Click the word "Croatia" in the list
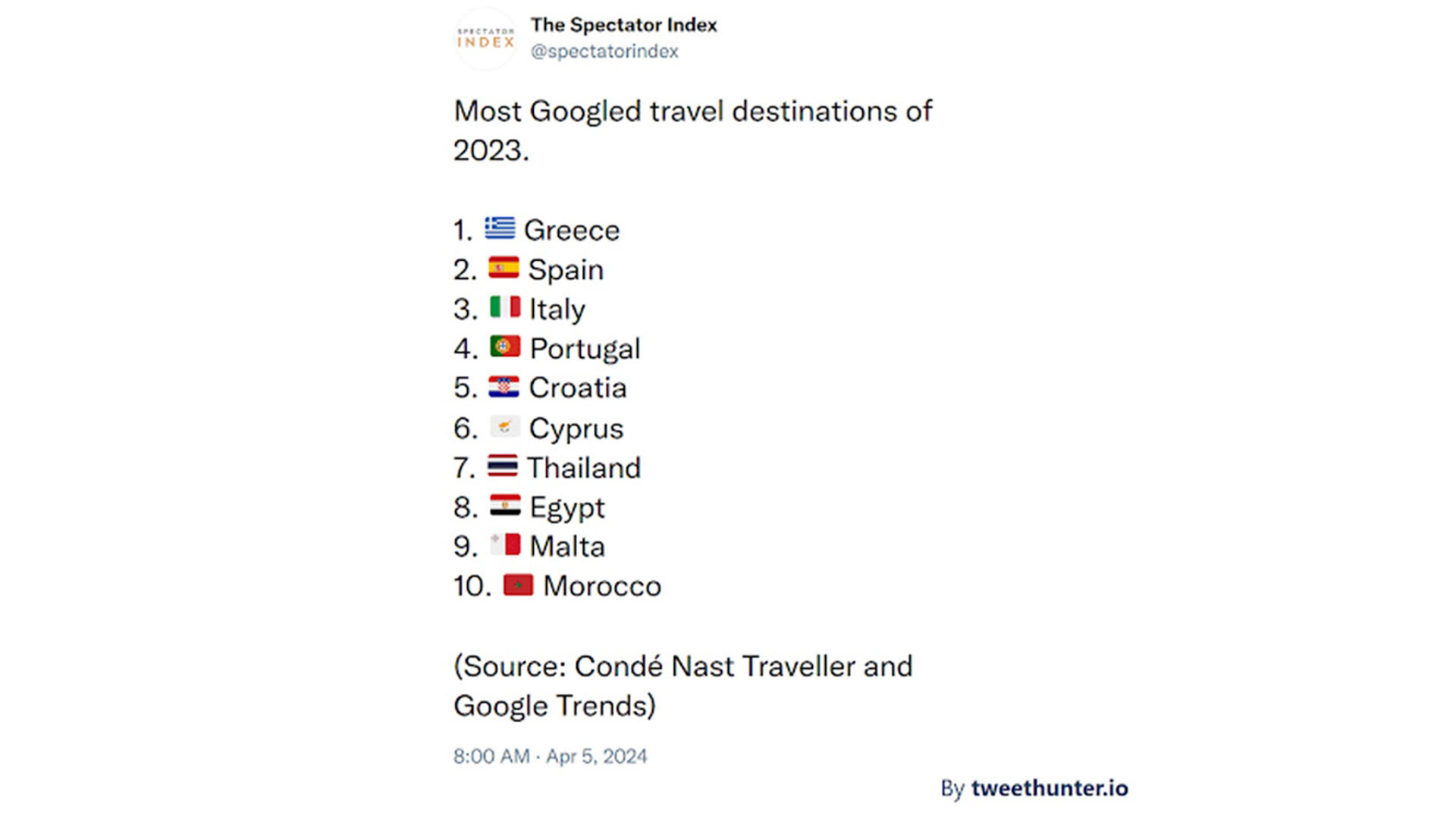This screenshot has width=1456, height=819. (x=578, y=388)
